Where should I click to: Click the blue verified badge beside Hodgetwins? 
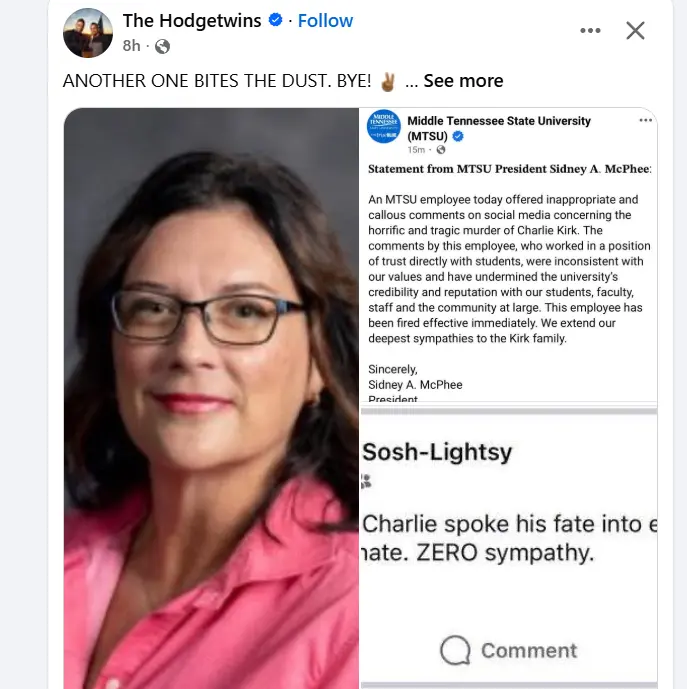pyautogui.click(x=276, y=20)
